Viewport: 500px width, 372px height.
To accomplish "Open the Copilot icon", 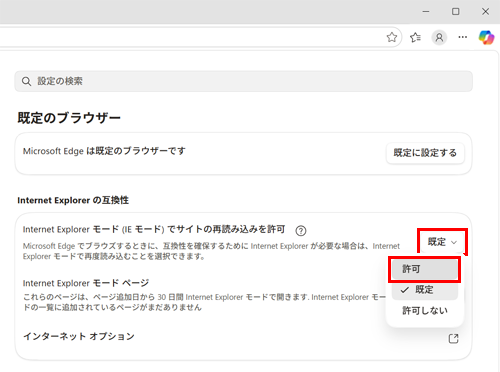I will pos(486,37).
